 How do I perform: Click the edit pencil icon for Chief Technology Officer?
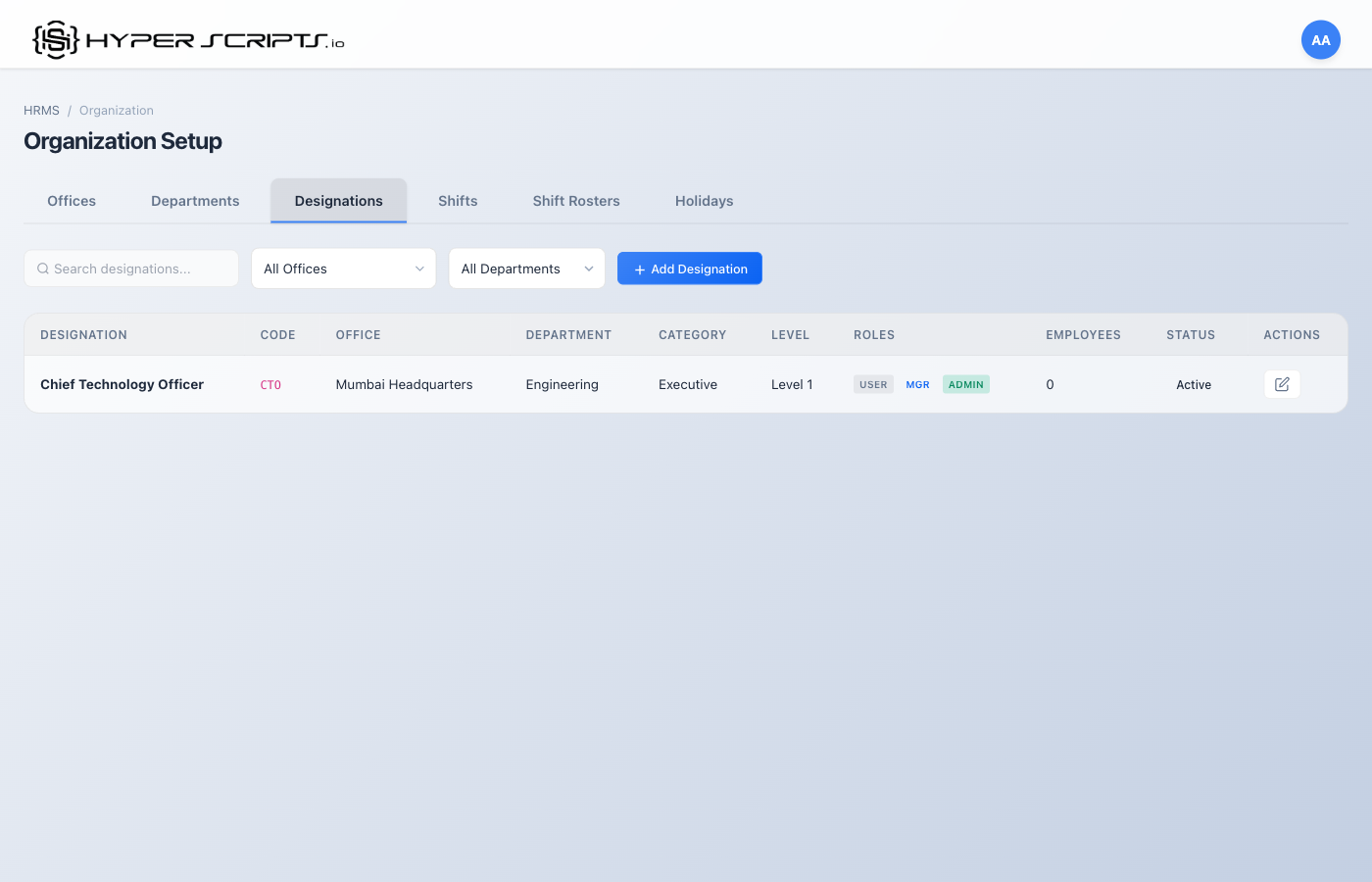click(1282, 383)
